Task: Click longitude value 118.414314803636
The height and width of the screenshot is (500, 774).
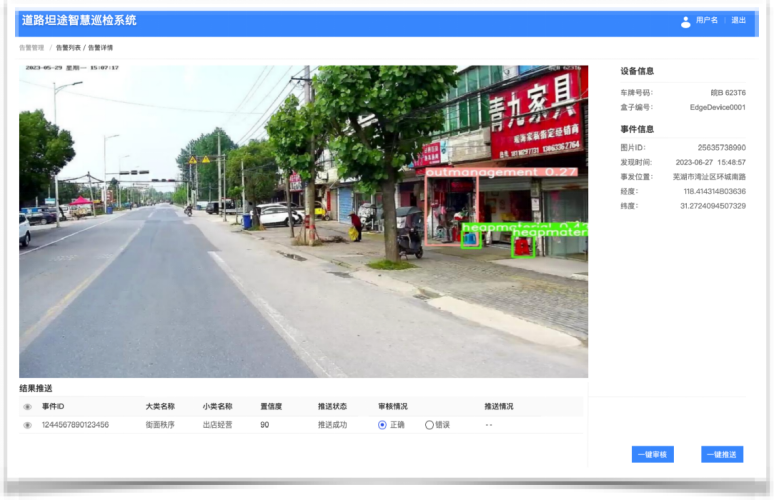Action: (x=715, y=192)
